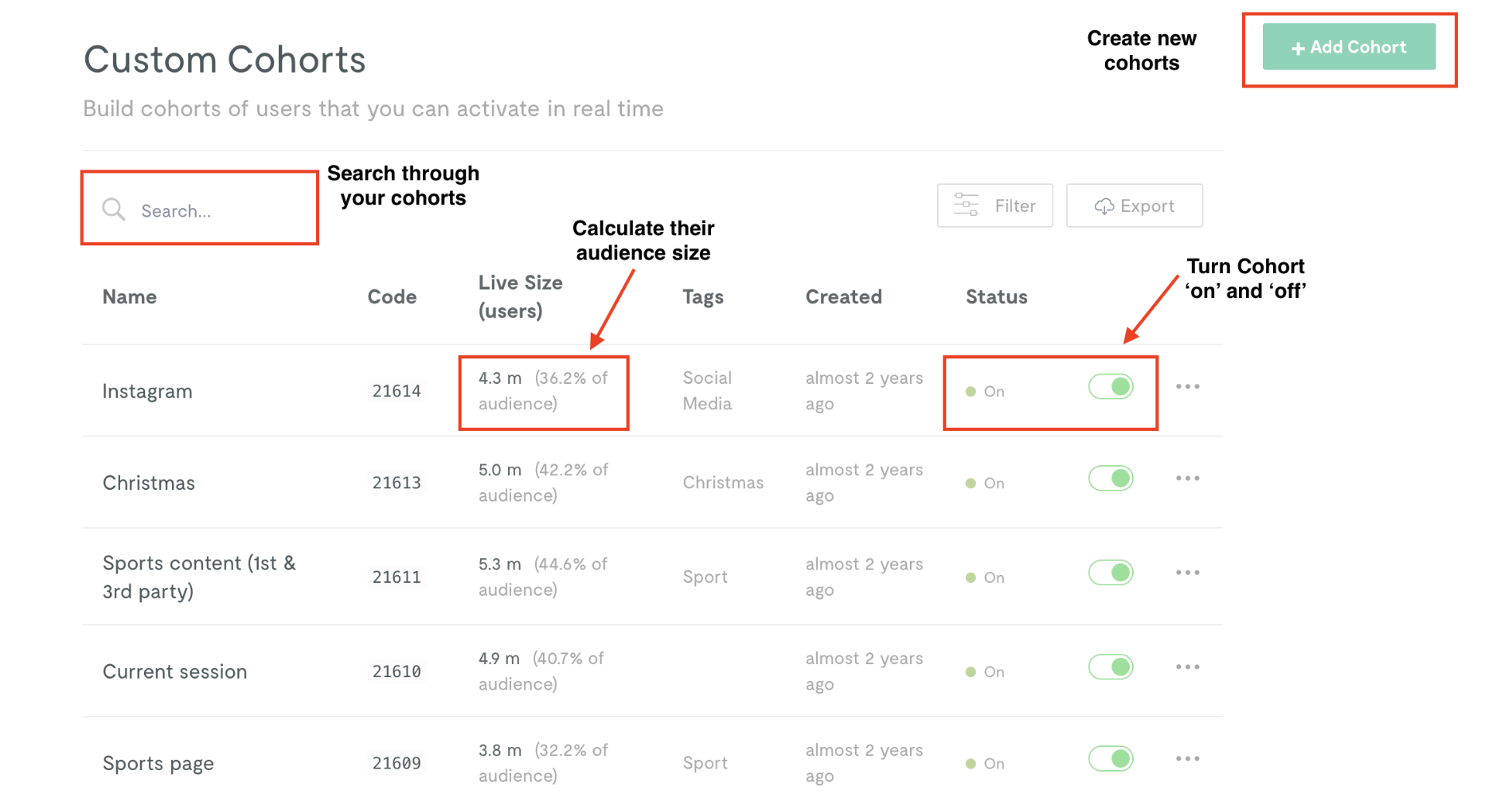Open context menu for Instagram cohort

click(1187, 386)
